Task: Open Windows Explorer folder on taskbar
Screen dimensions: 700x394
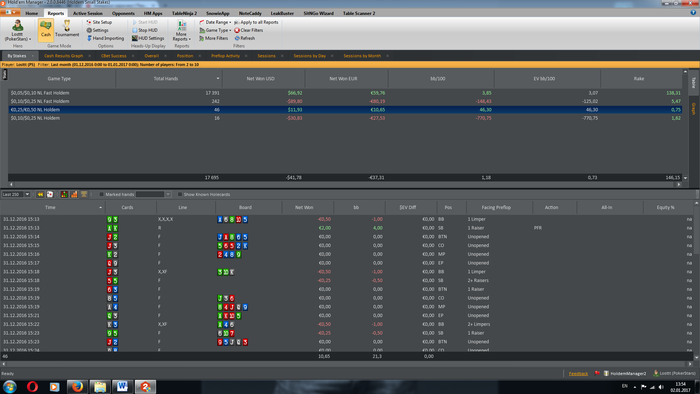Action: pyautogui.click(x=100, y=386)
